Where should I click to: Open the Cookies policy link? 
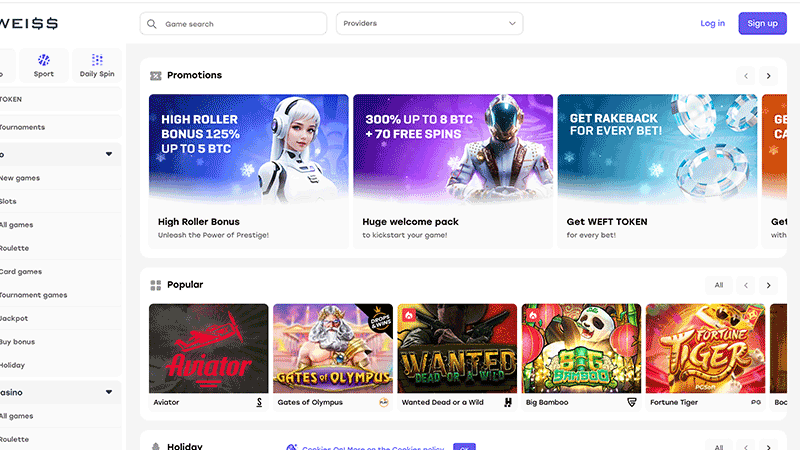pos(373,448)
